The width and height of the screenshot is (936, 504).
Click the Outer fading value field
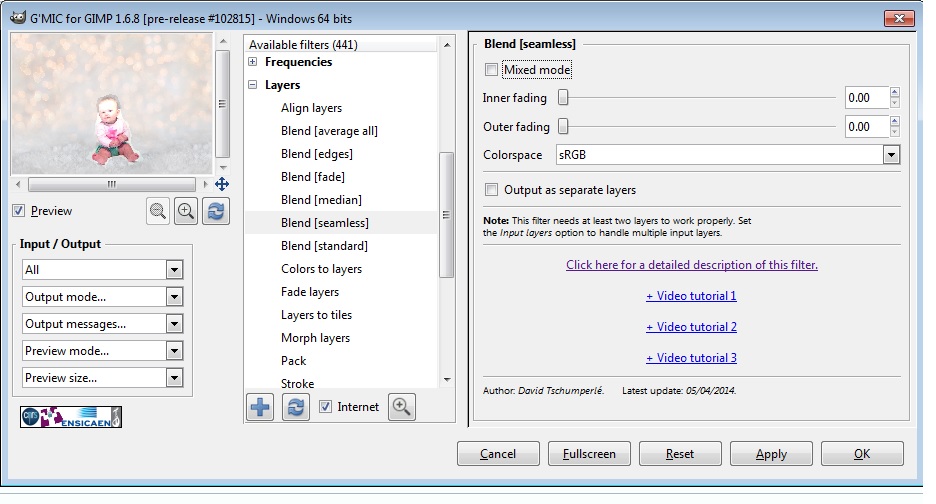867,127
